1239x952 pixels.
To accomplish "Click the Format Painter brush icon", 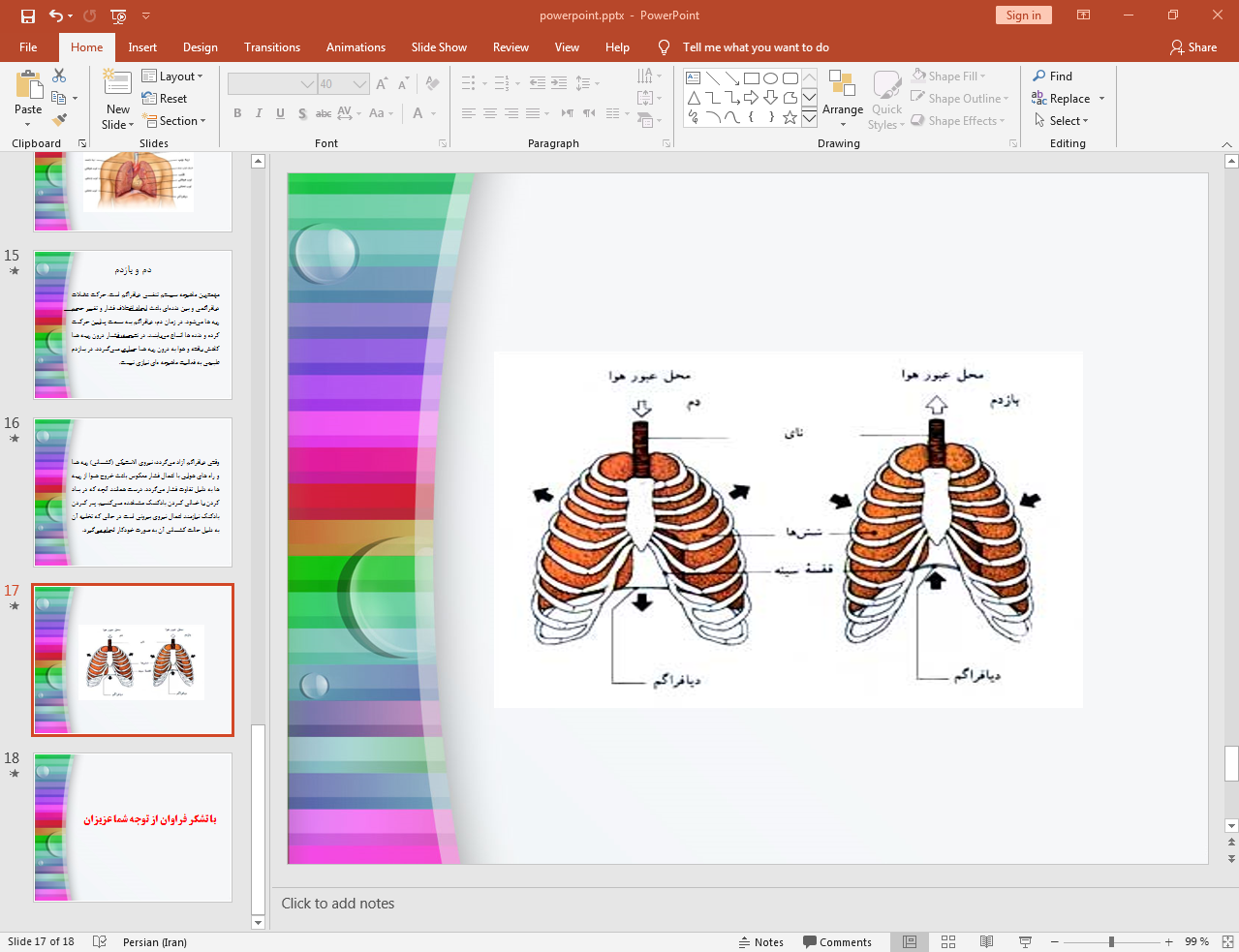I will pos(59,120).
